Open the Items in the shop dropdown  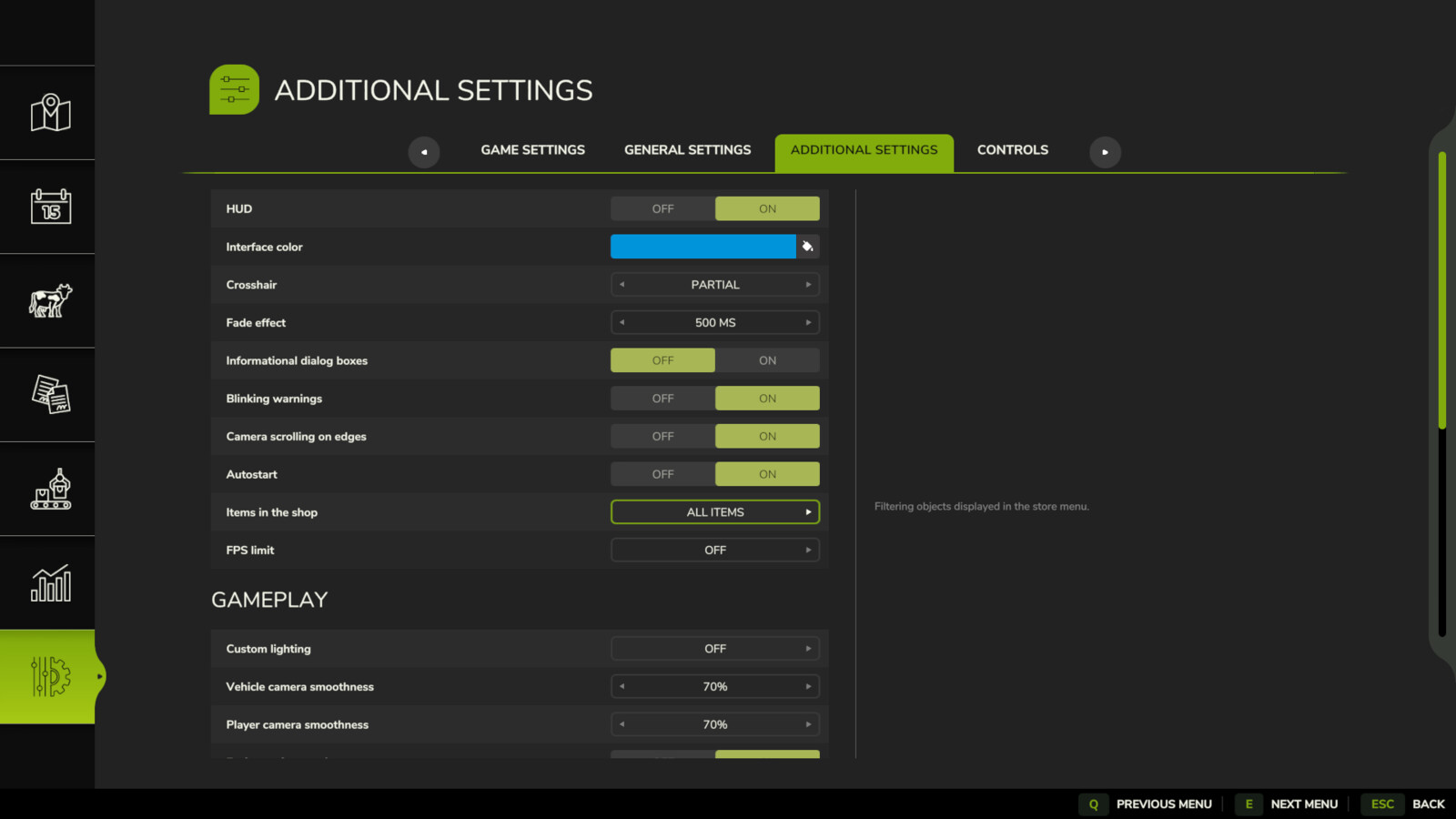coord(714,511)
